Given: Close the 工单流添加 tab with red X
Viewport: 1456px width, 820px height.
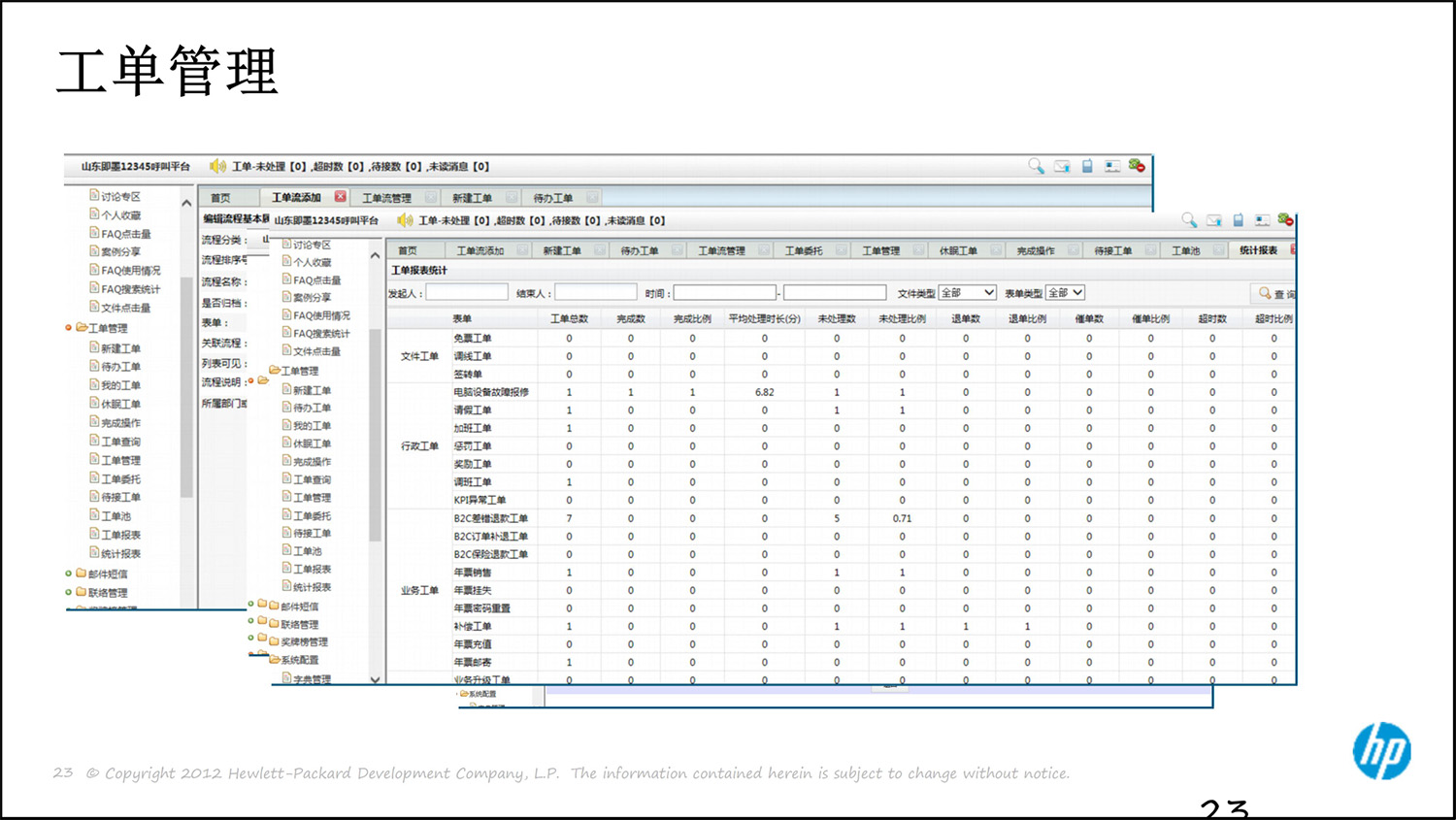Looking at the screenshot, I should click(340, 197).
